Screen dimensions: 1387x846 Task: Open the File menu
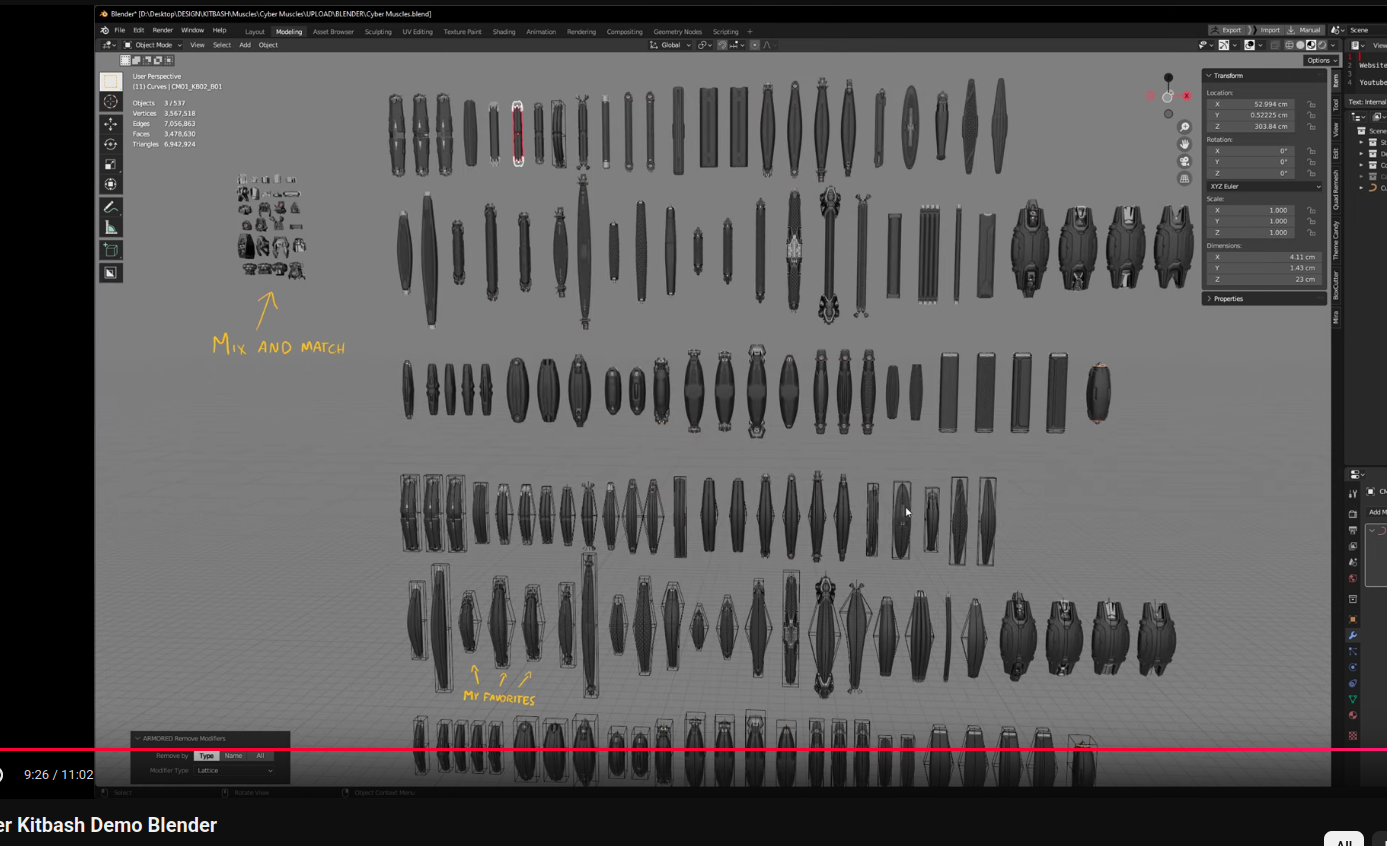pos(119,31)
